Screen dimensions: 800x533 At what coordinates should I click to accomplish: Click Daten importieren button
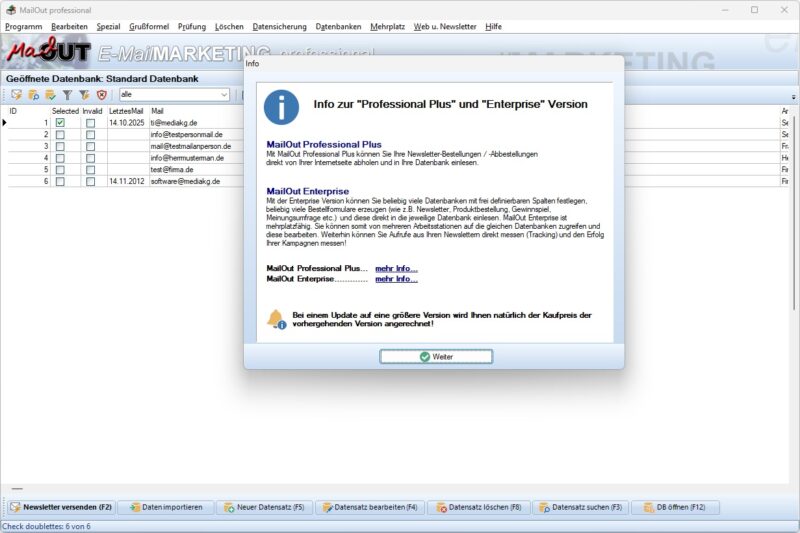click(x=166, y=507)
